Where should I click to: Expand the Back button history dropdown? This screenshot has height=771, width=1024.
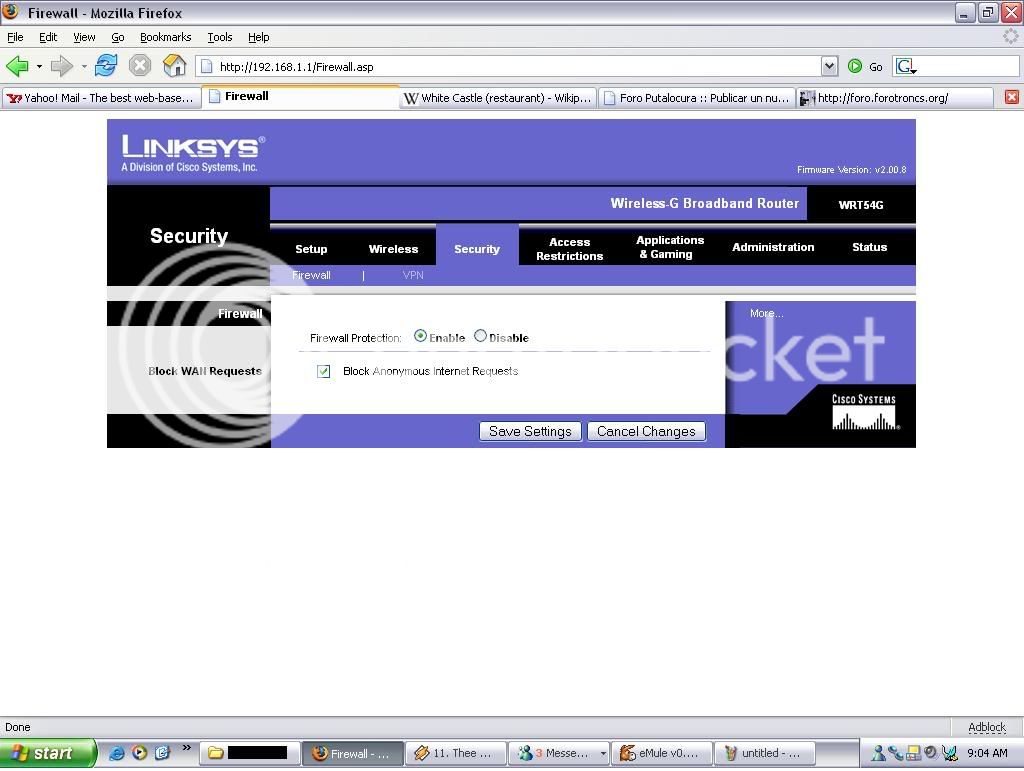pos(39,67)
